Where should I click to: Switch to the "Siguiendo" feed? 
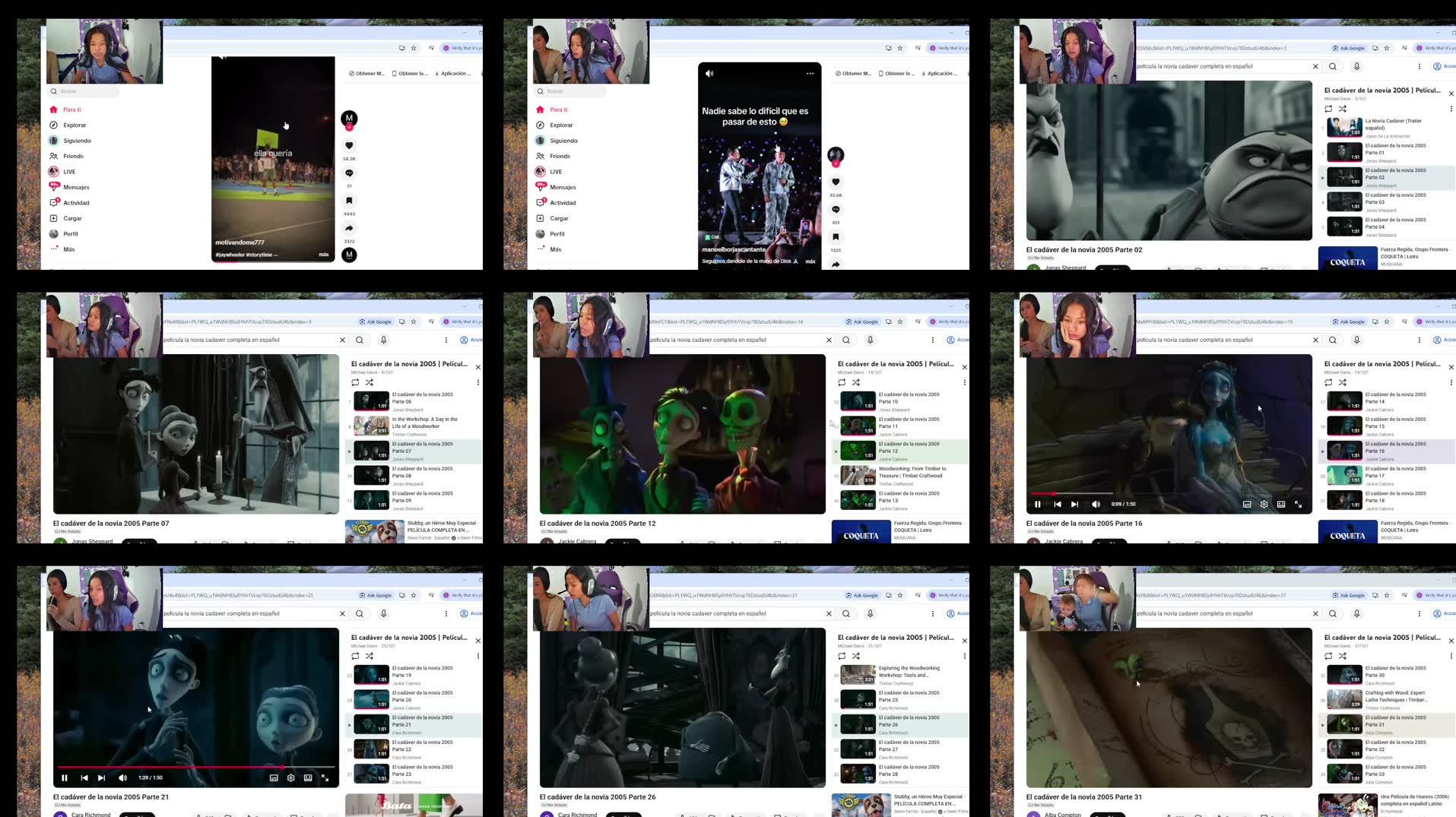[x=76, y=141]
